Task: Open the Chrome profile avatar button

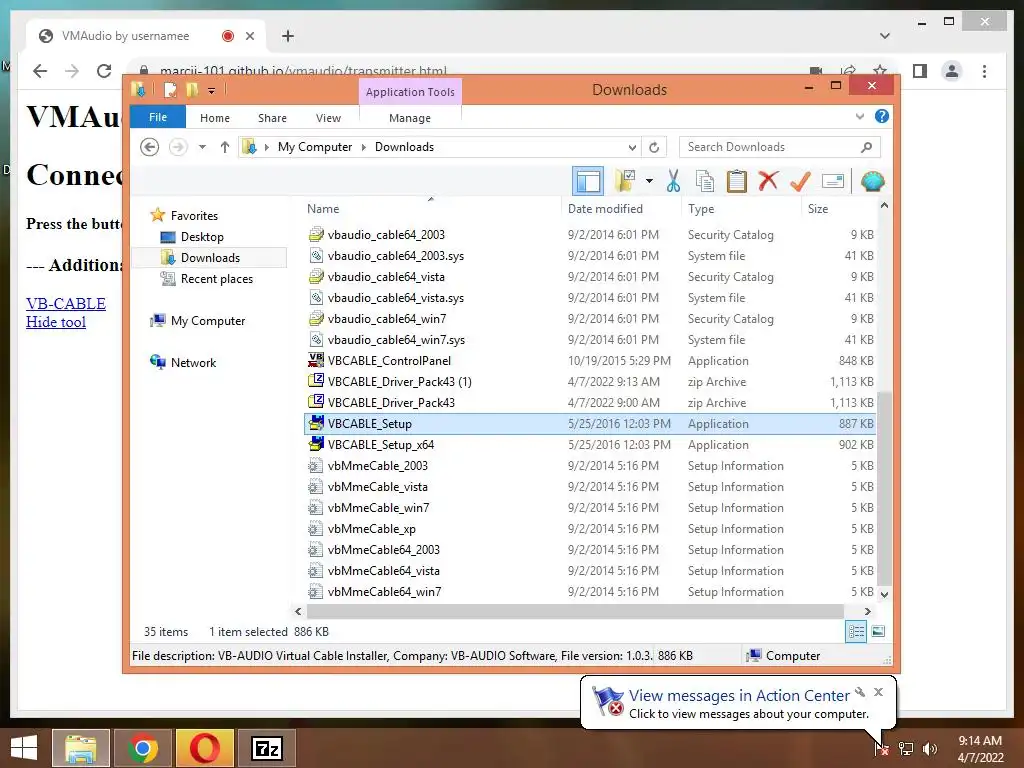Action: point(952,71)
